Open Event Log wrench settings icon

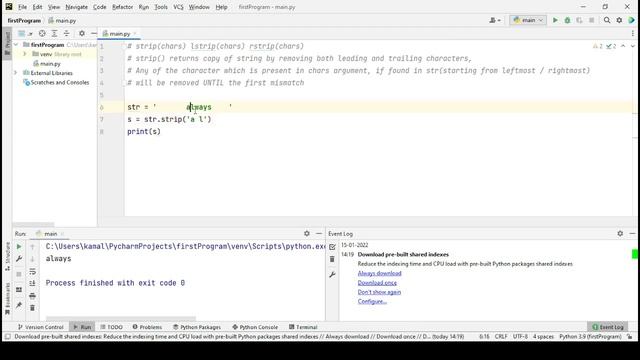pyautogui.click(x=332, y=275)
